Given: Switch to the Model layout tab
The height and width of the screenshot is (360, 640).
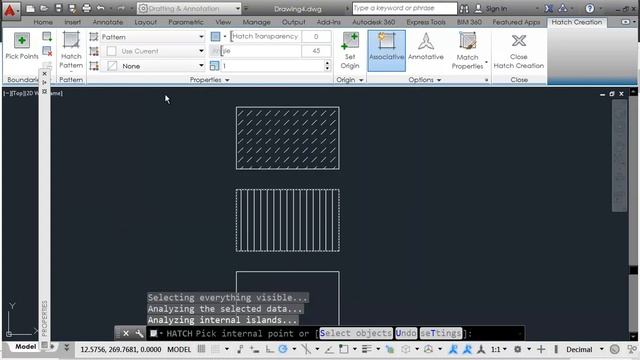Looking at the screenshot, I should [x=25, y=347].
